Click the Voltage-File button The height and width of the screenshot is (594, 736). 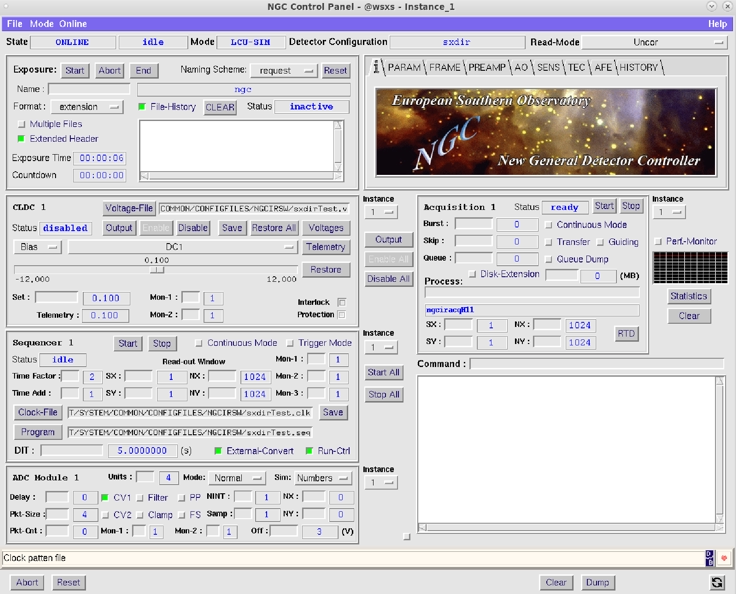[128, 209]
